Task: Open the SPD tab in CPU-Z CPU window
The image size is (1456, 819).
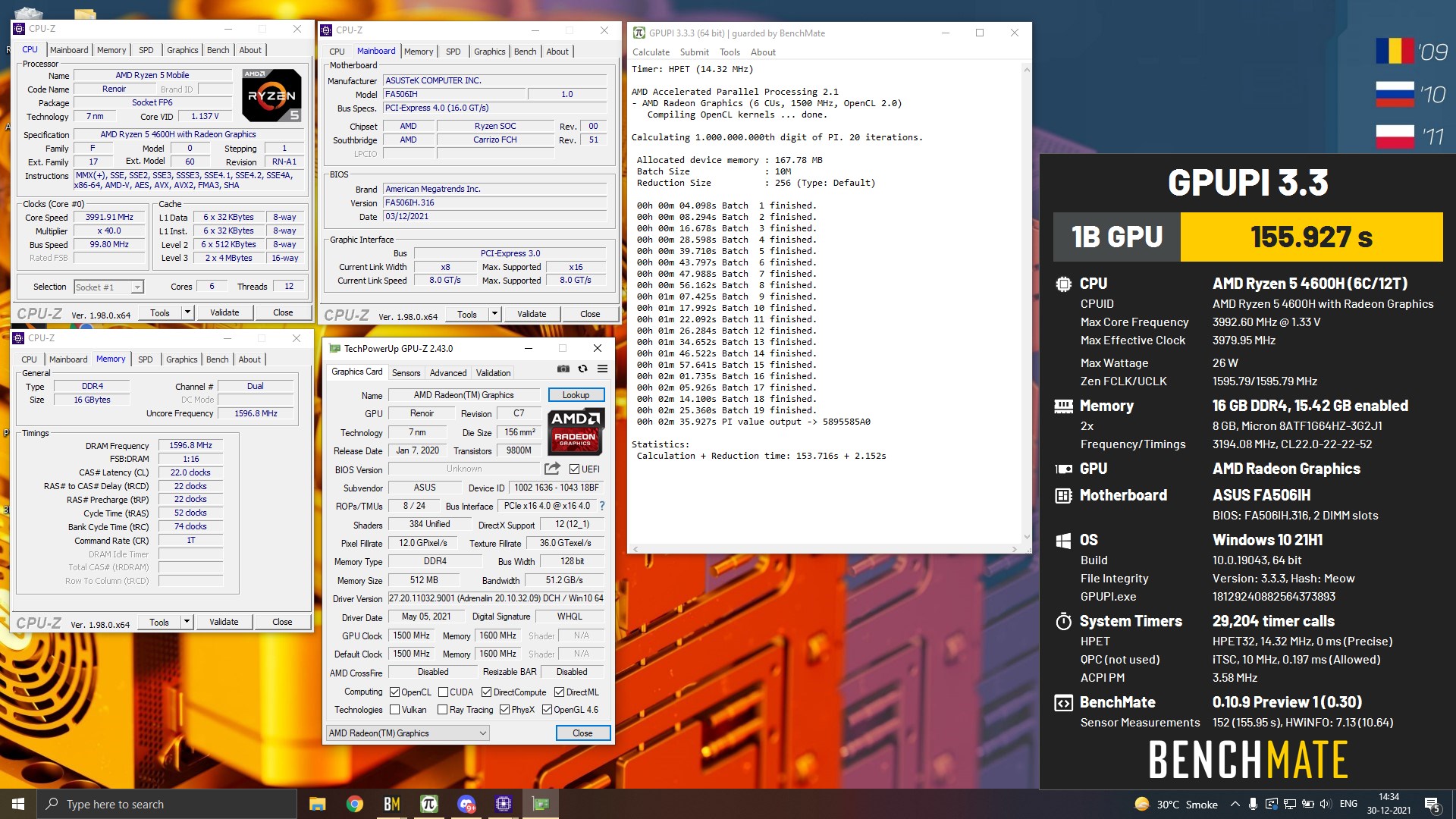Action: point(146,50)
